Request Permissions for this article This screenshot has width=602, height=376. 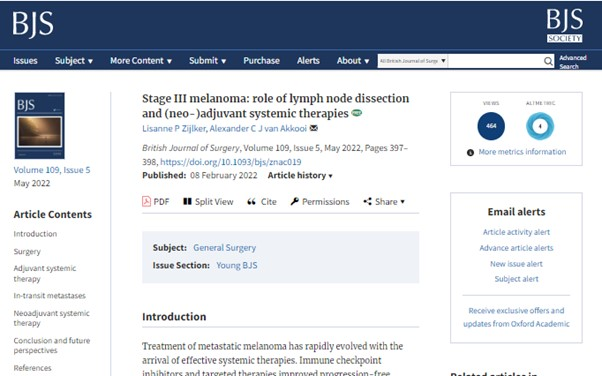(x=320, y=202)
